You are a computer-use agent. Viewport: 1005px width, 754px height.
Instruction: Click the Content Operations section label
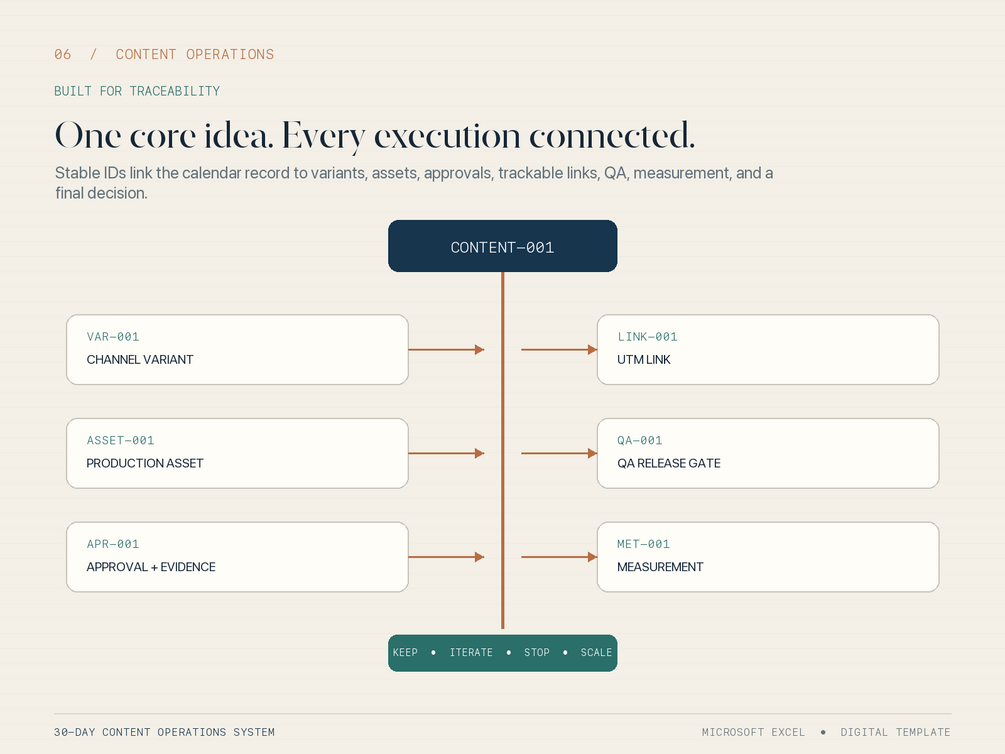(195, 54)
